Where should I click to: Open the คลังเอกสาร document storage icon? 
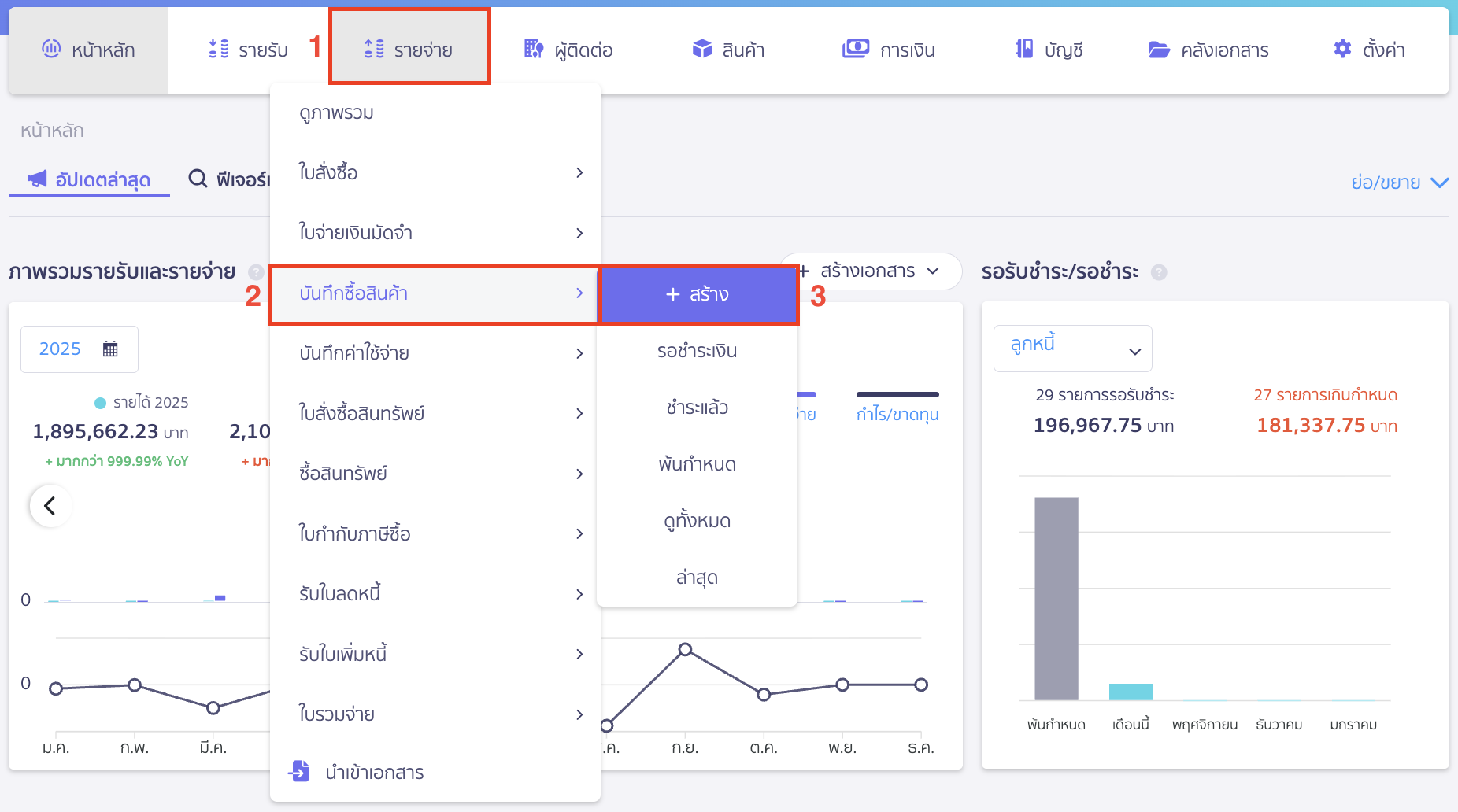(1158, 49)
